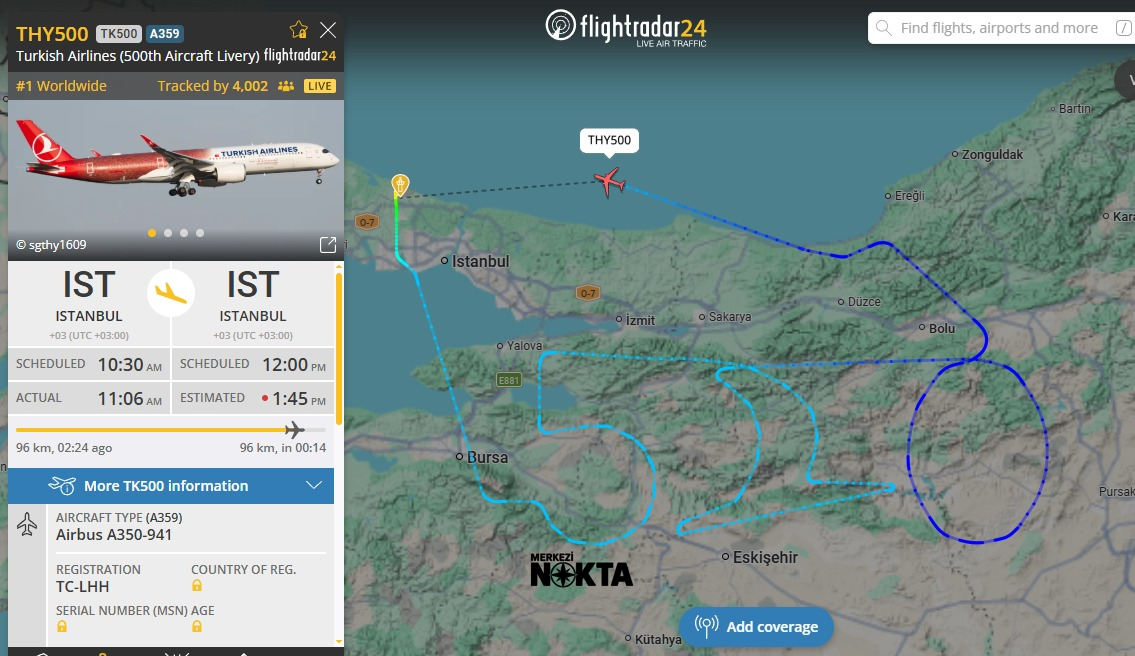Image resolution: width=1135 pixels, height=656 pixels.
Task: Select the fourth photo carousel dot
Action: 200,233
